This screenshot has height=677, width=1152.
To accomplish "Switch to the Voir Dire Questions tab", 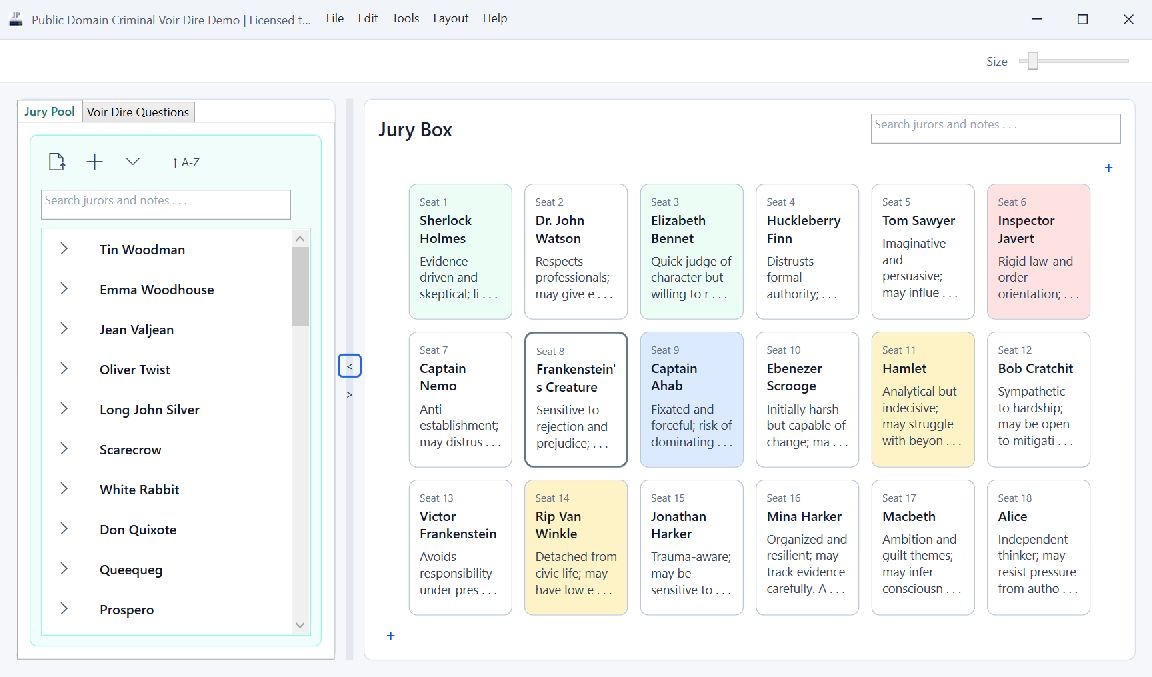I will [x=138, y=112].
